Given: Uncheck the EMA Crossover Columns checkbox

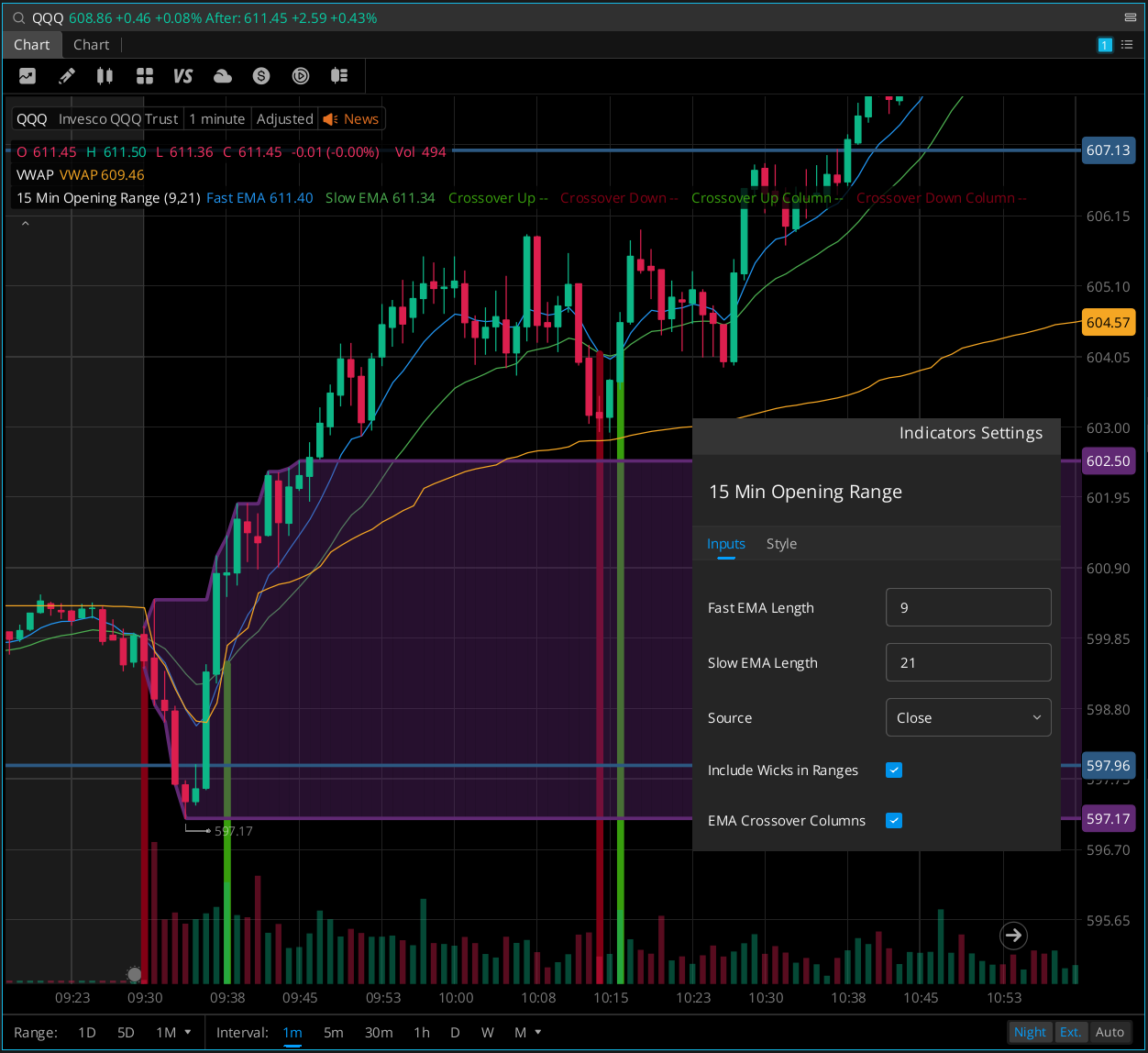Looking at the screenshot, I should coord(894,821).
